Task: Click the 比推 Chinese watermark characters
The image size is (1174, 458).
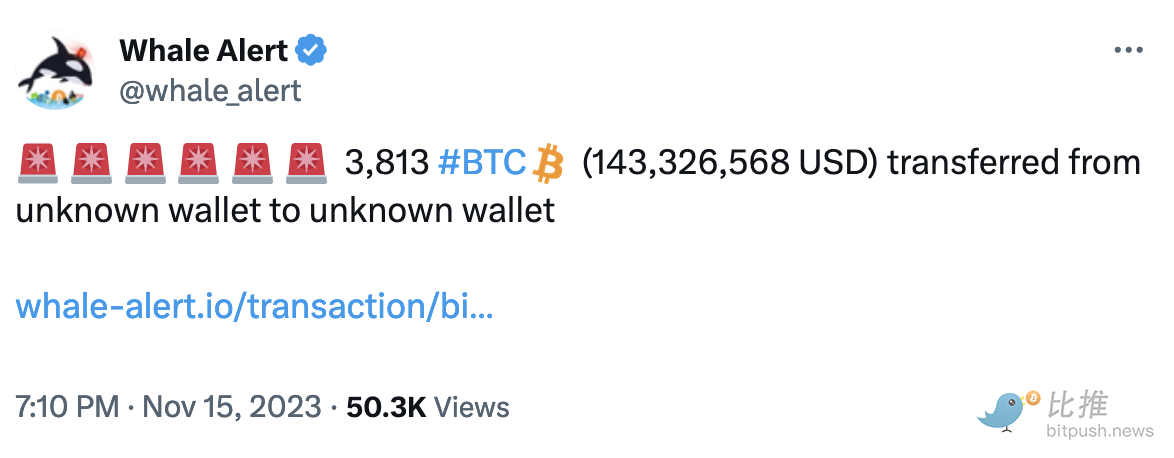Action: tap(1078, 404)
